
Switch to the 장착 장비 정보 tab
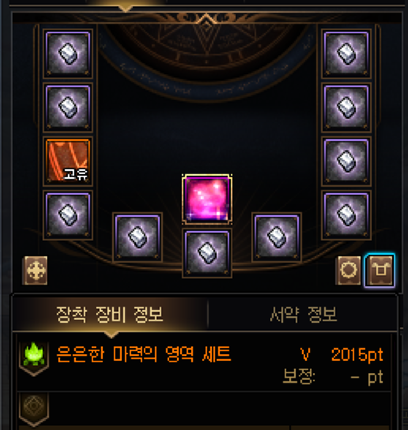pos(109,314)
